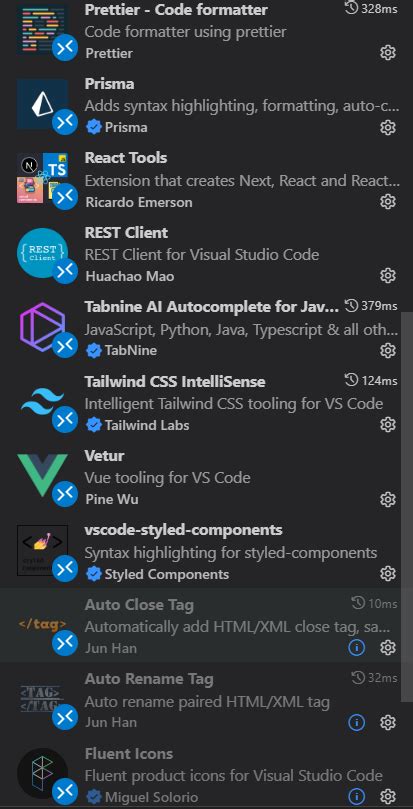Open manage gear for Tabnine AI Autocomplete

[x=388, y=350]
